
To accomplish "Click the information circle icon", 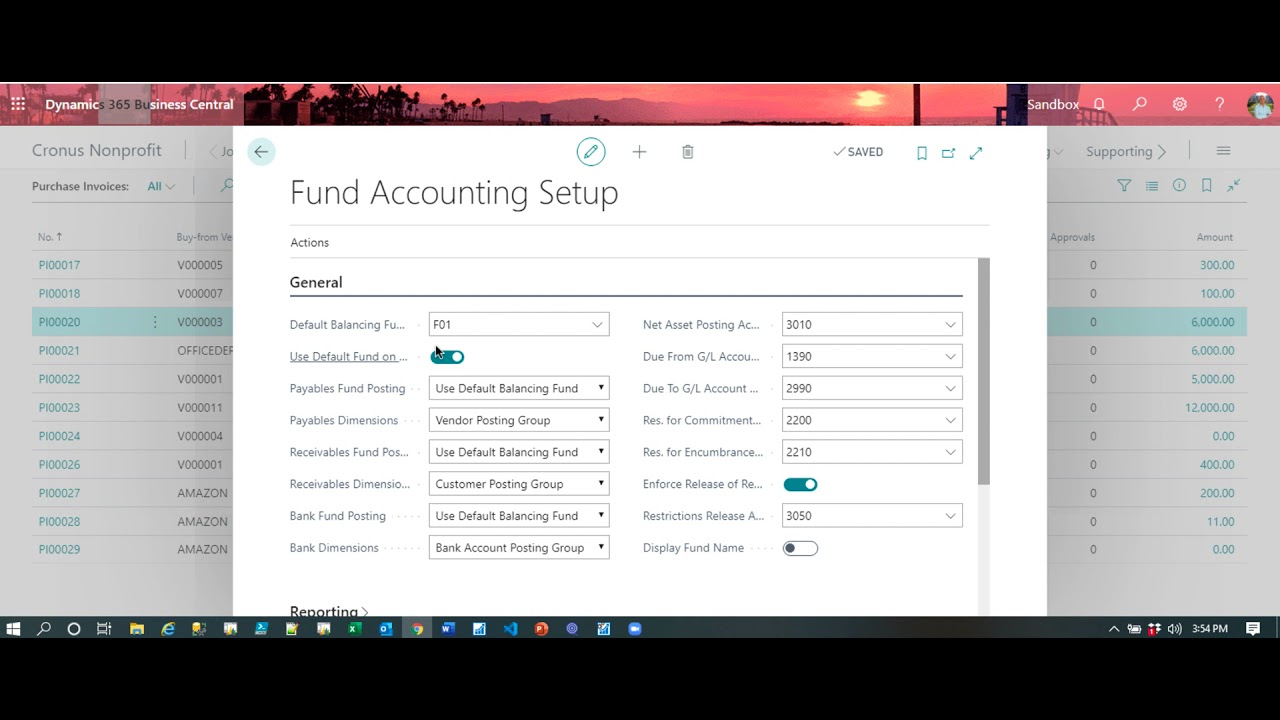I will [x=1179, y=185].
